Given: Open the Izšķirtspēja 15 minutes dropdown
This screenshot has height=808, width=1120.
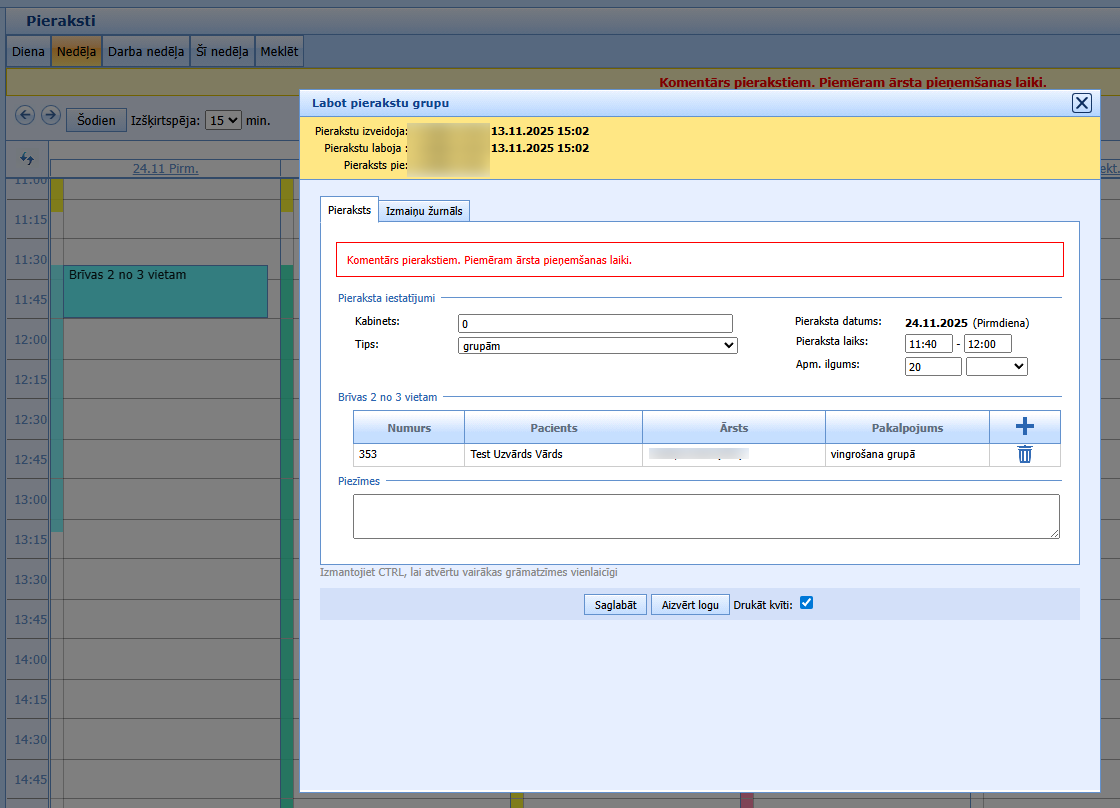Looking at the screenshot, I should pos(223,121).
